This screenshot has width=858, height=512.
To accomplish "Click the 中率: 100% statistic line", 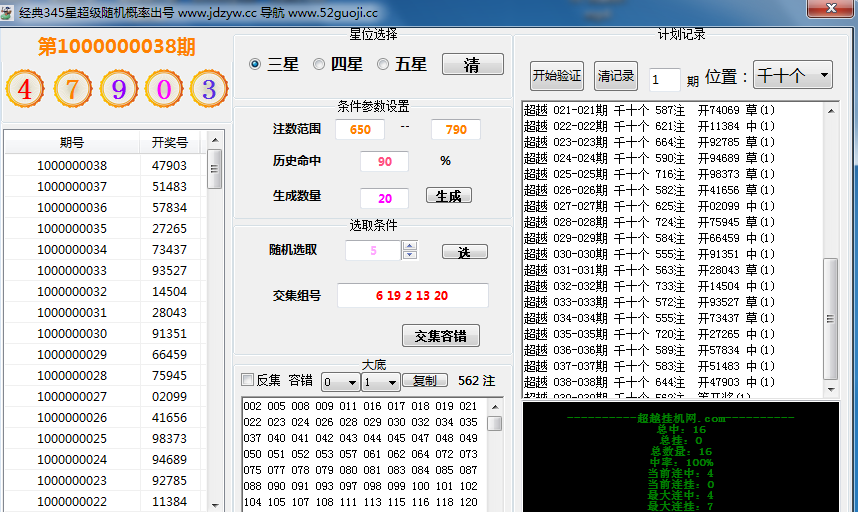I will click(x=681, y=463).
